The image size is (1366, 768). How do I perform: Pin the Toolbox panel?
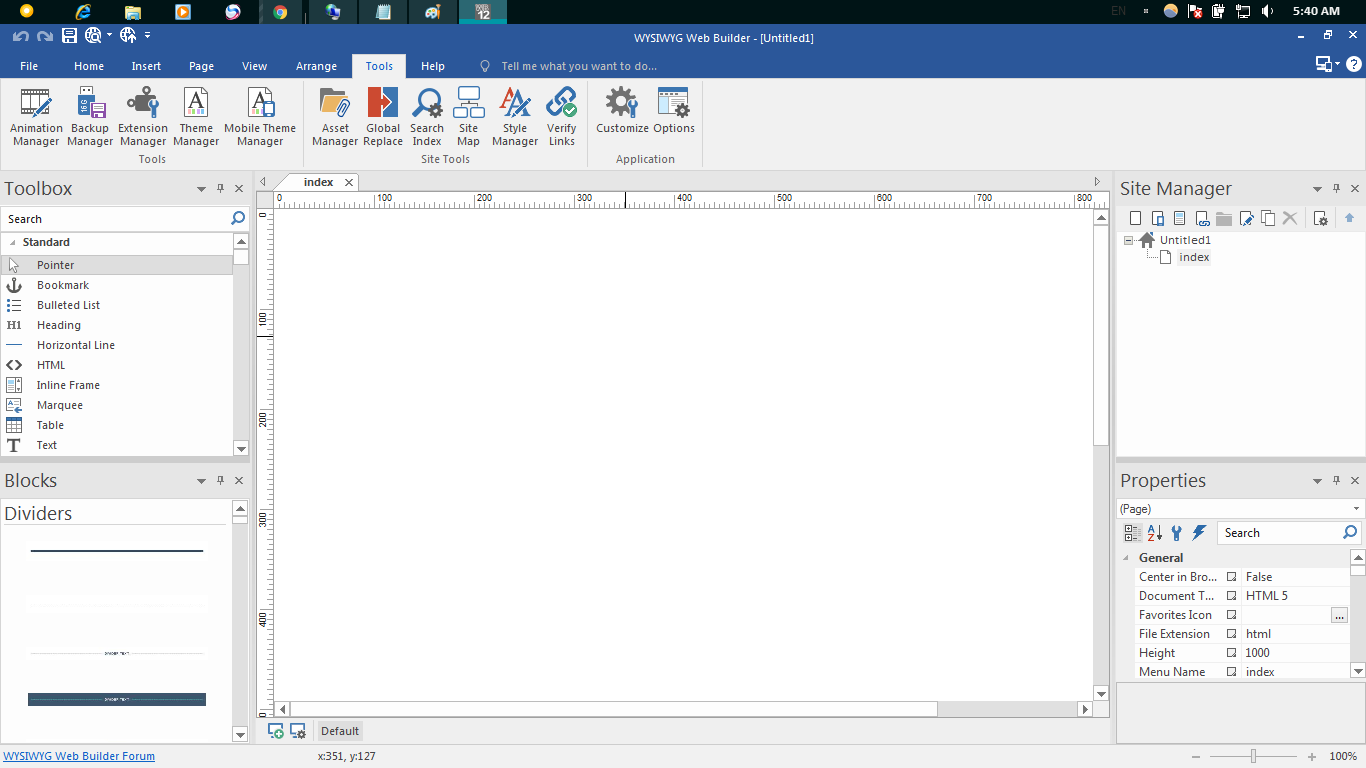click(220, 188)
